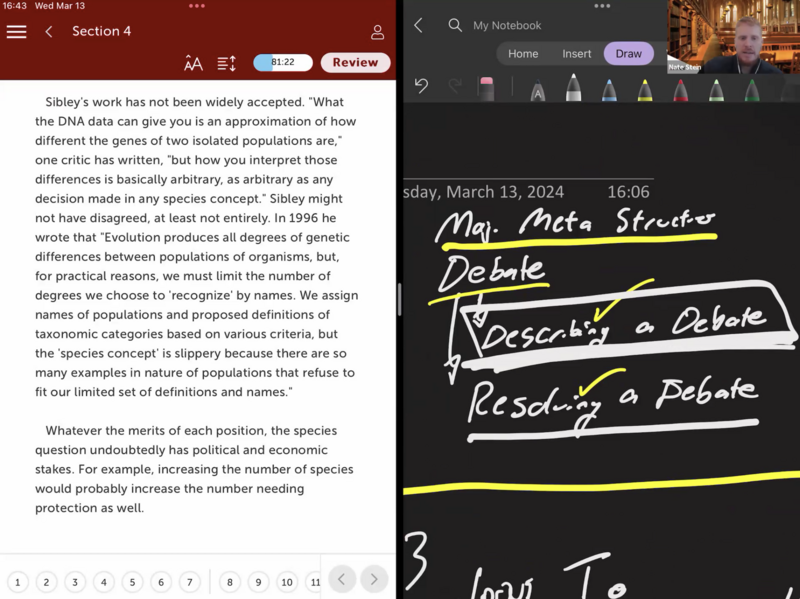The height and width of the screenshot is (599, 800).
Task: Switch to the Insert tab
Action: [577, 54]
